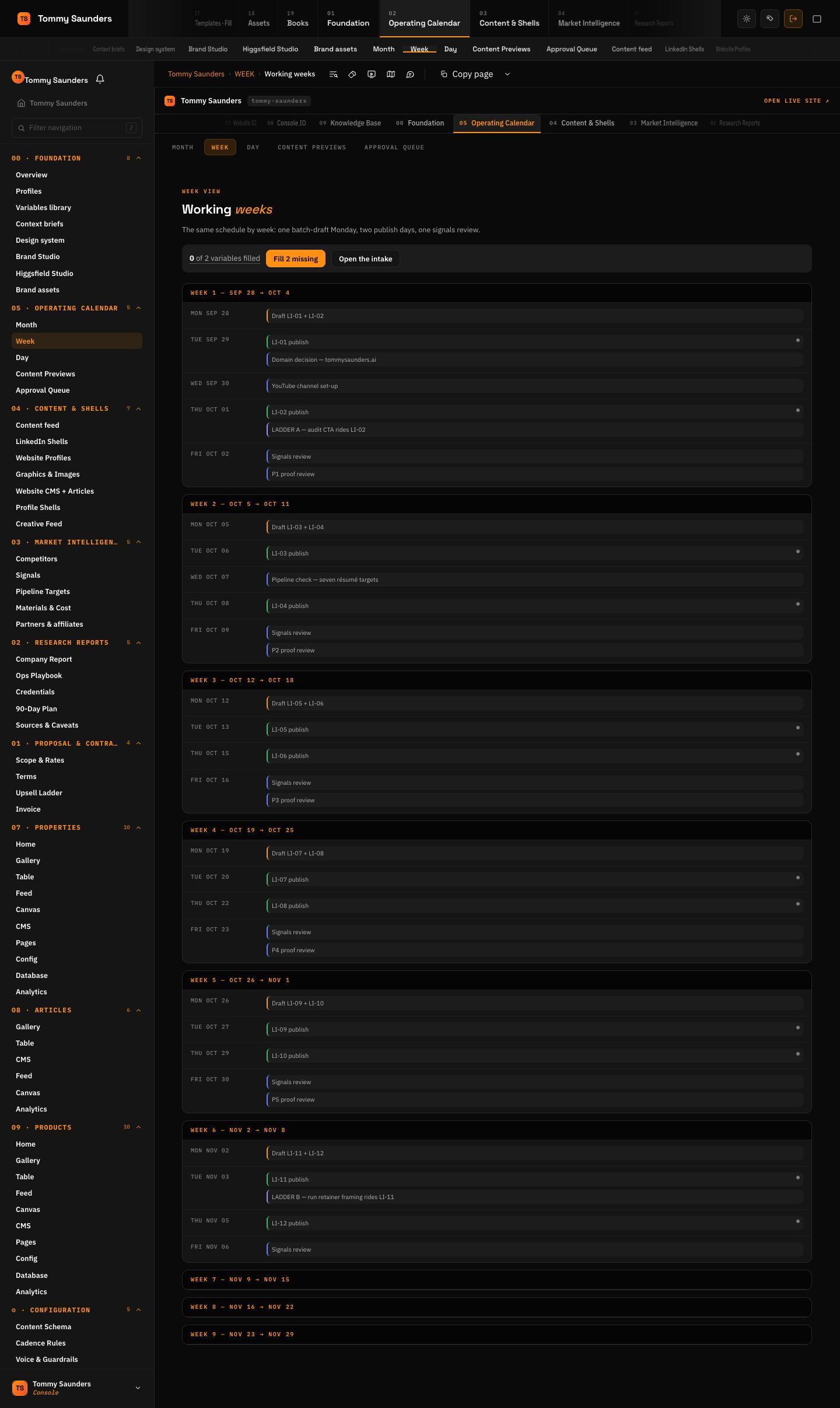840x1408 pixels.
Task: Collapse the 04 Content & Shells section
Action: point(138,408)
